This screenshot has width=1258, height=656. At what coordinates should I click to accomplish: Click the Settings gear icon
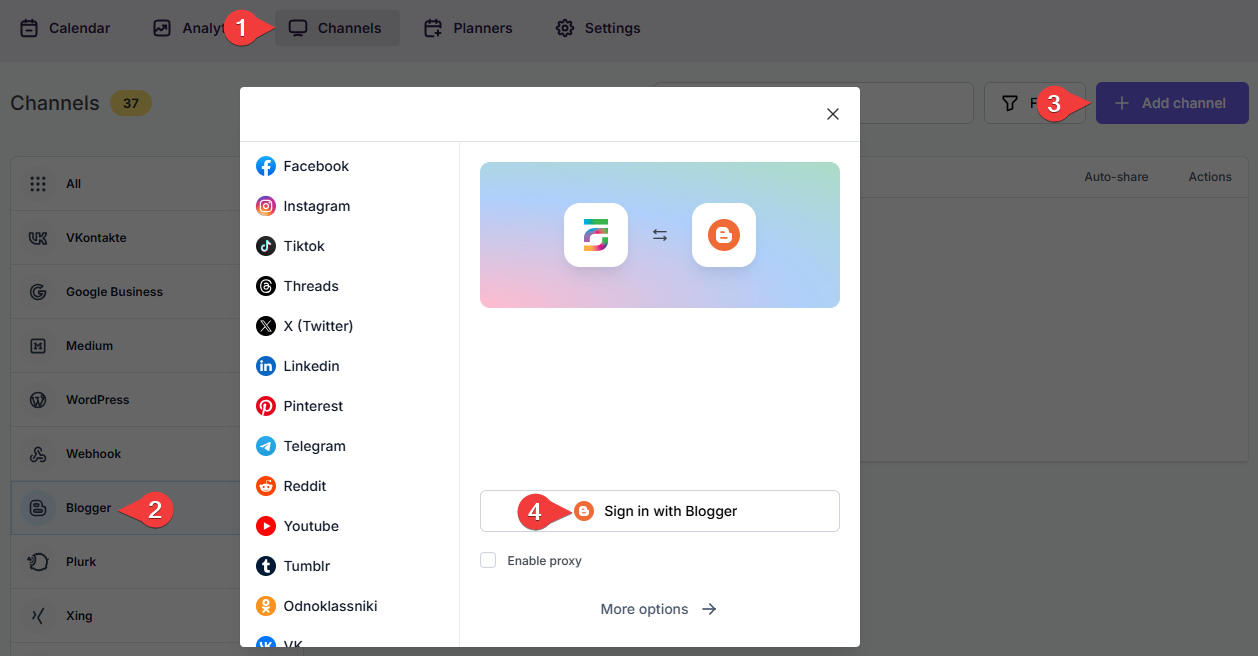pos(565,28)
